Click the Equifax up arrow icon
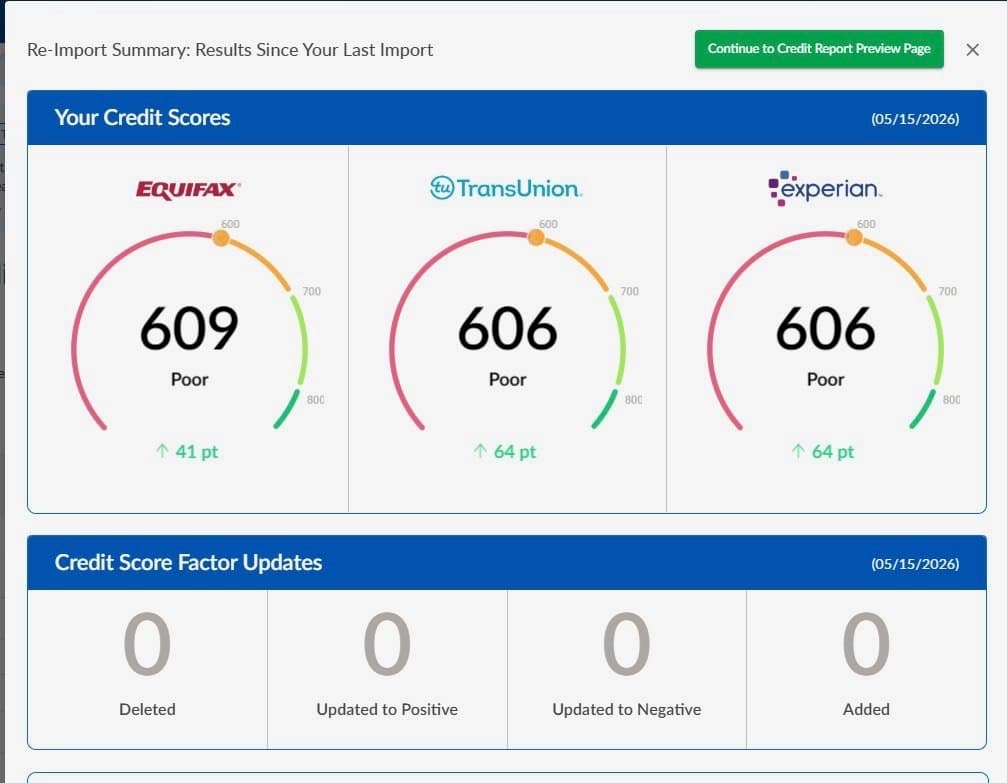 (x=162, y=451)
